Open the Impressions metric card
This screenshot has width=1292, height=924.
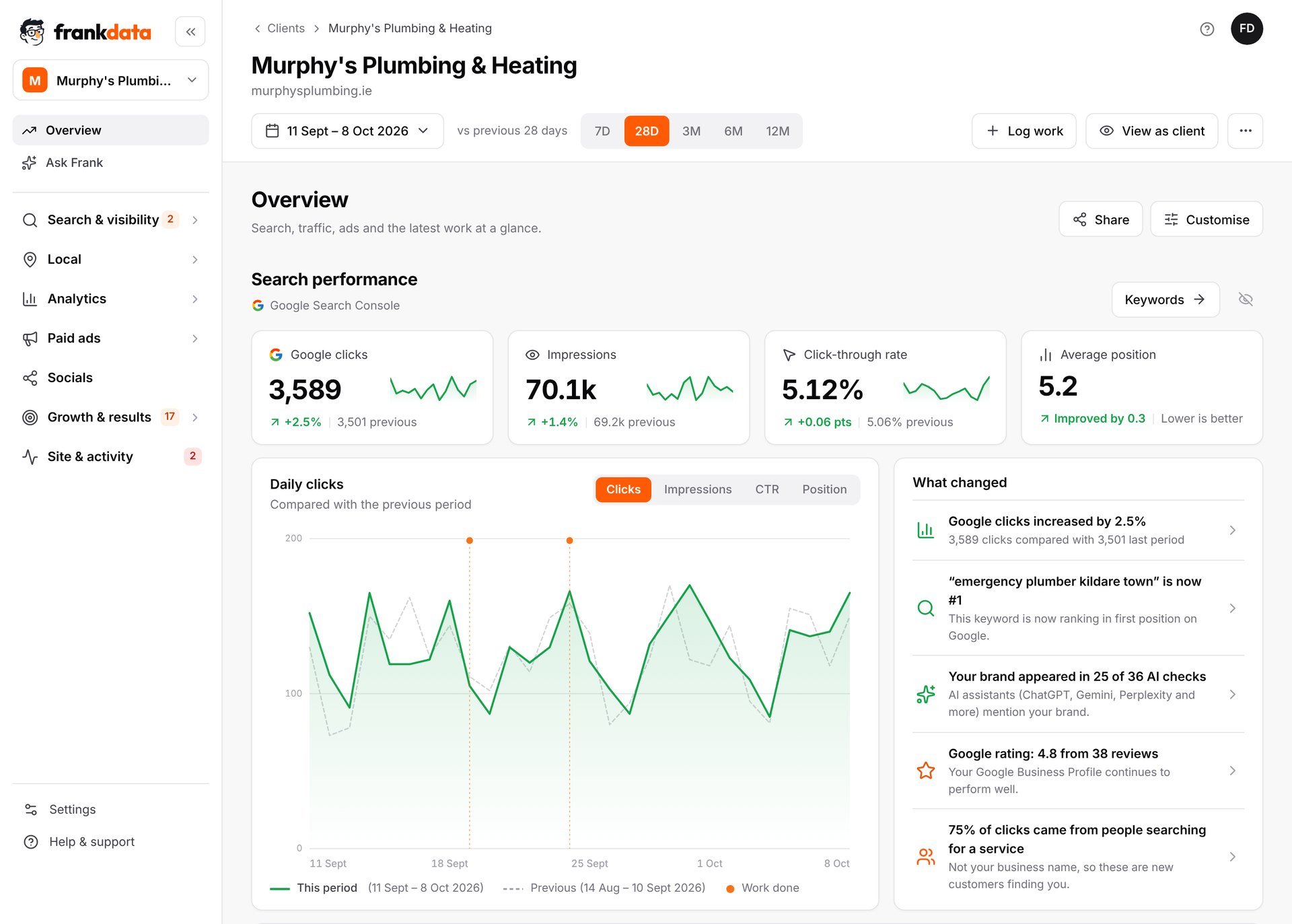coord(629,388)
